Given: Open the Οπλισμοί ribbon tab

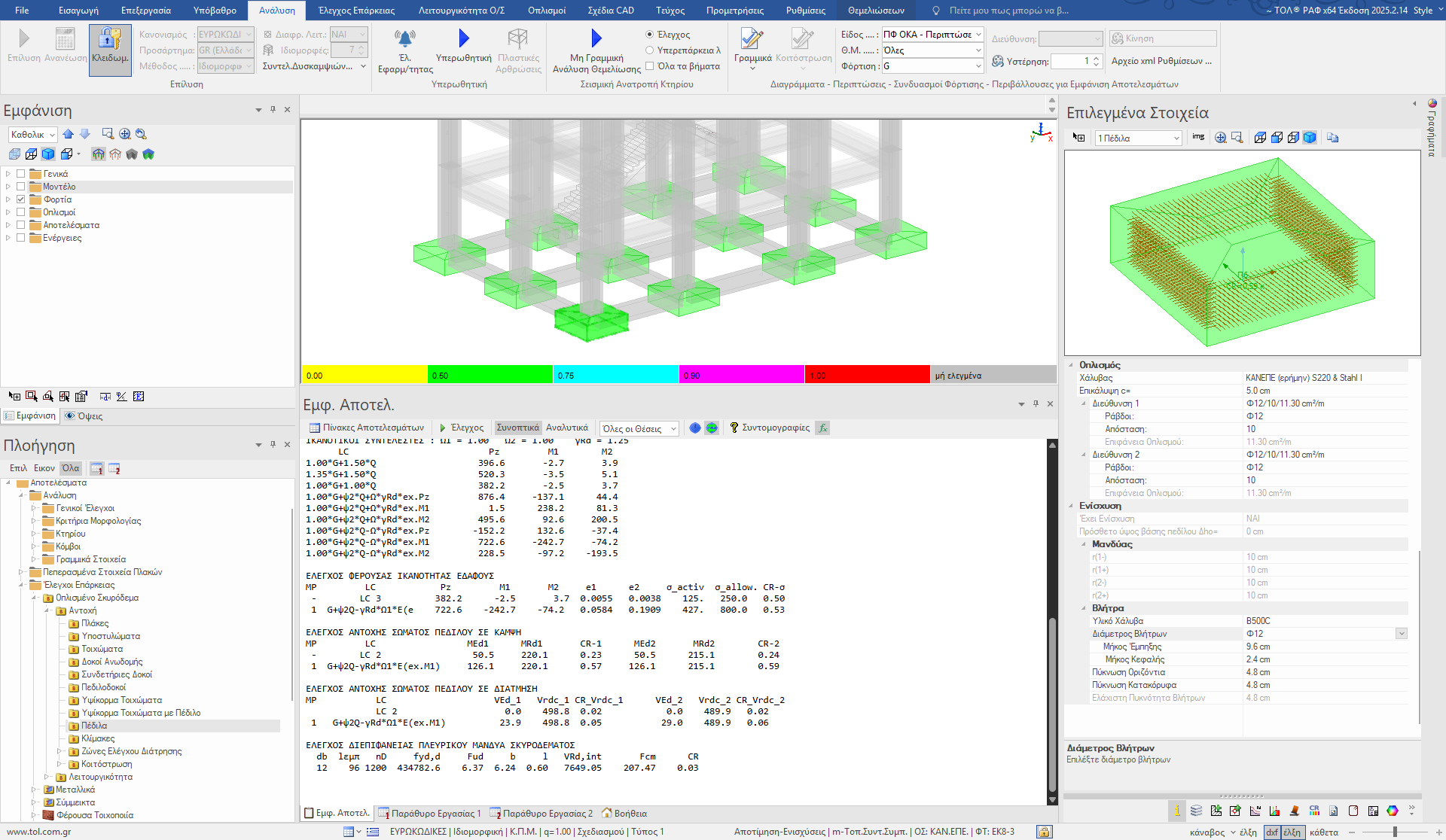Looking at the screenshot, I should pos(546,11).
